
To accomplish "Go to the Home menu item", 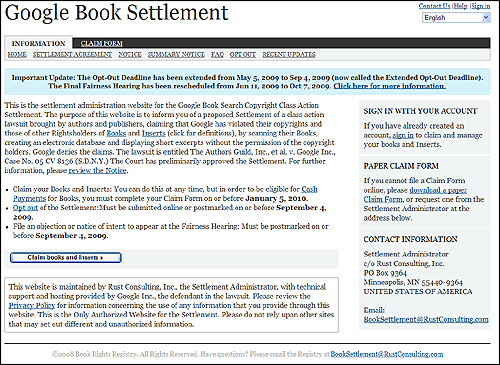I will (x=17, y=54).
